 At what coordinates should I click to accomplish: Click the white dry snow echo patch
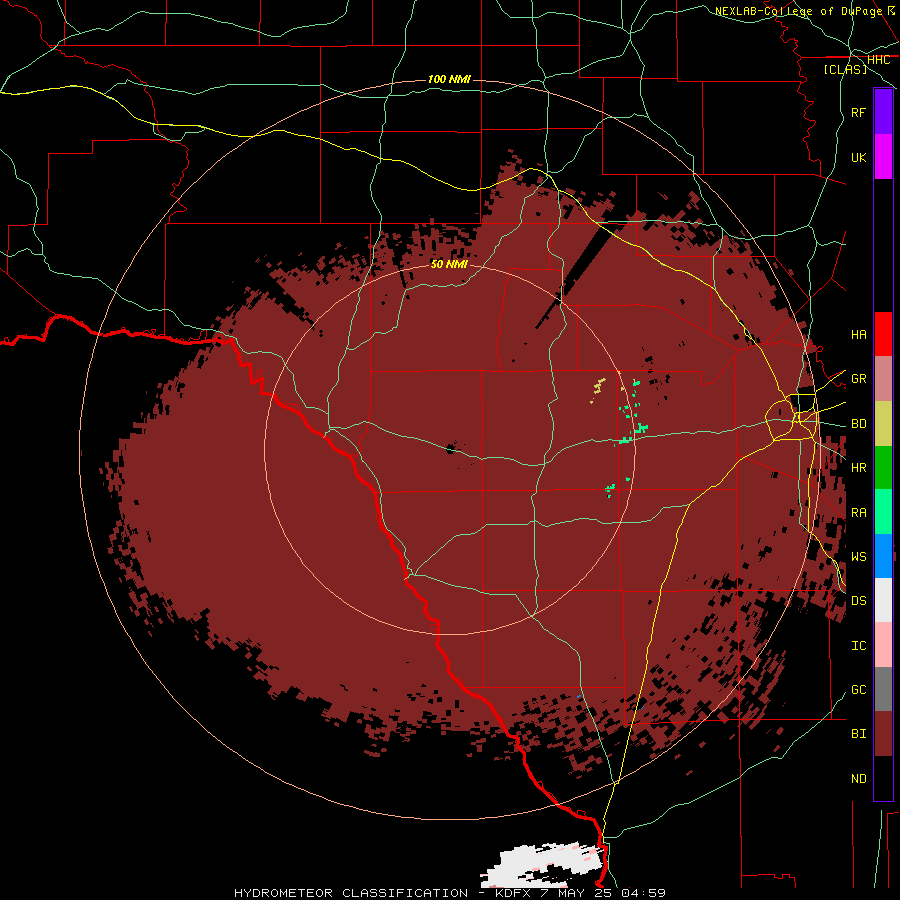coord(542,864)
